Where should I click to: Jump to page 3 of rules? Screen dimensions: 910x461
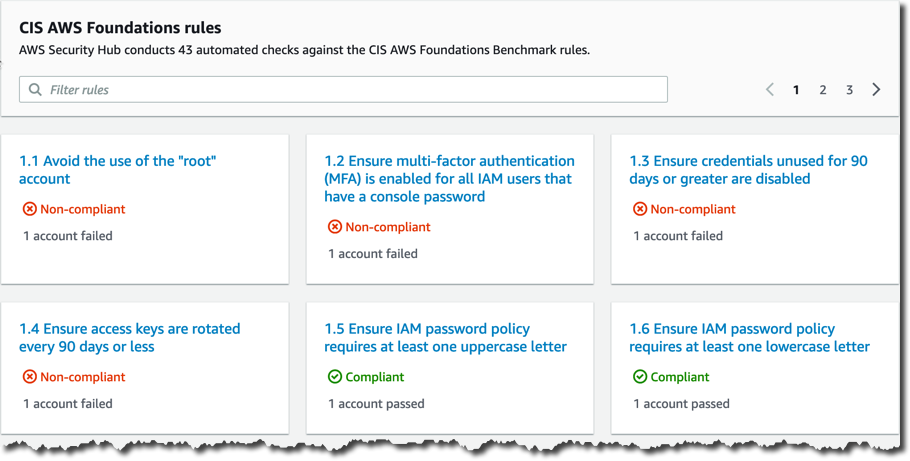[850, 90]
